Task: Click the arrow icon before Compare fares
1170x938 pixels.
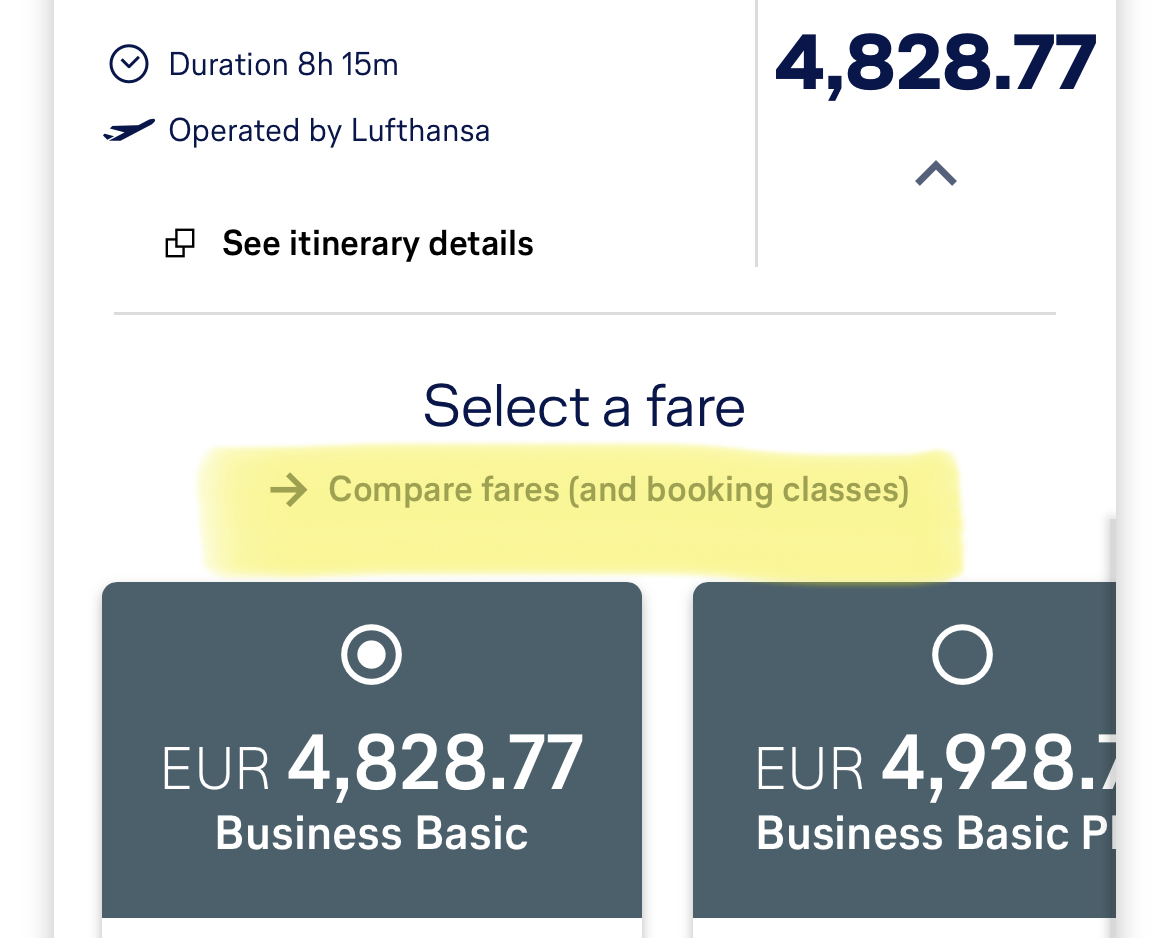Action: coord(289,490)
